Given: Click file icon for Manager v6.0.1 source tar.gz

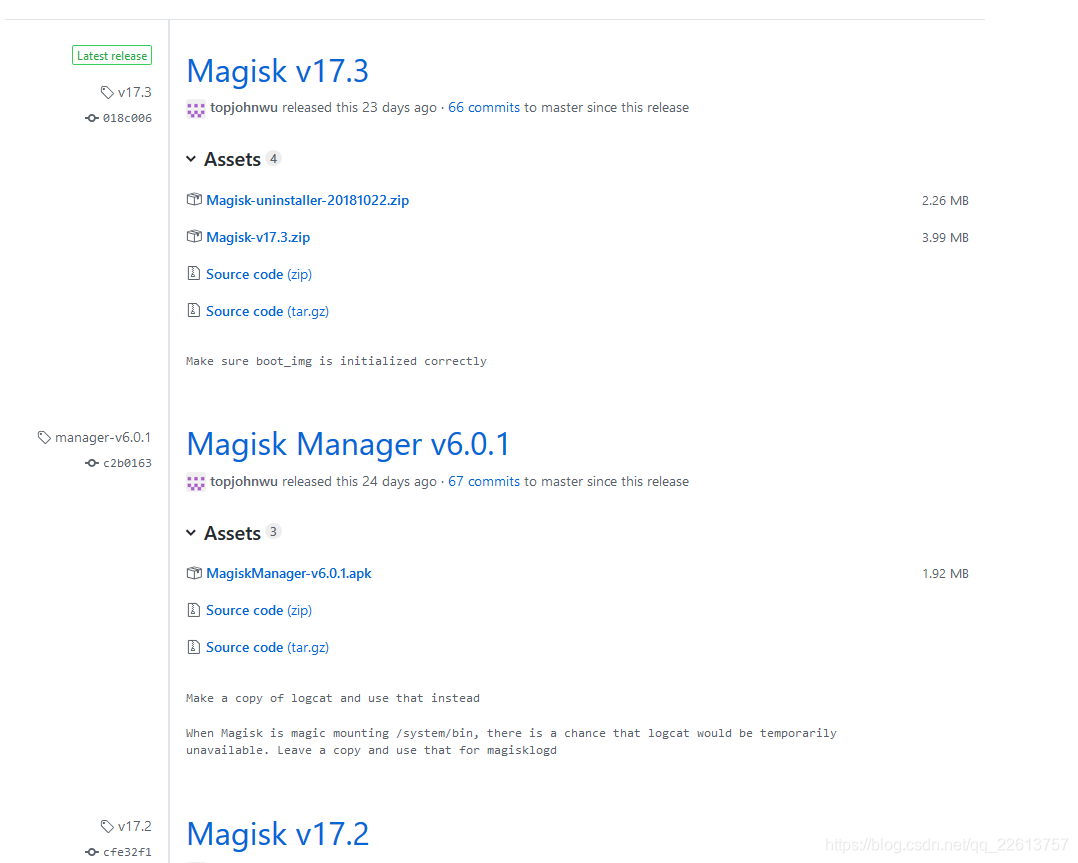Looking at the screenshot, I should coord(194,647).
